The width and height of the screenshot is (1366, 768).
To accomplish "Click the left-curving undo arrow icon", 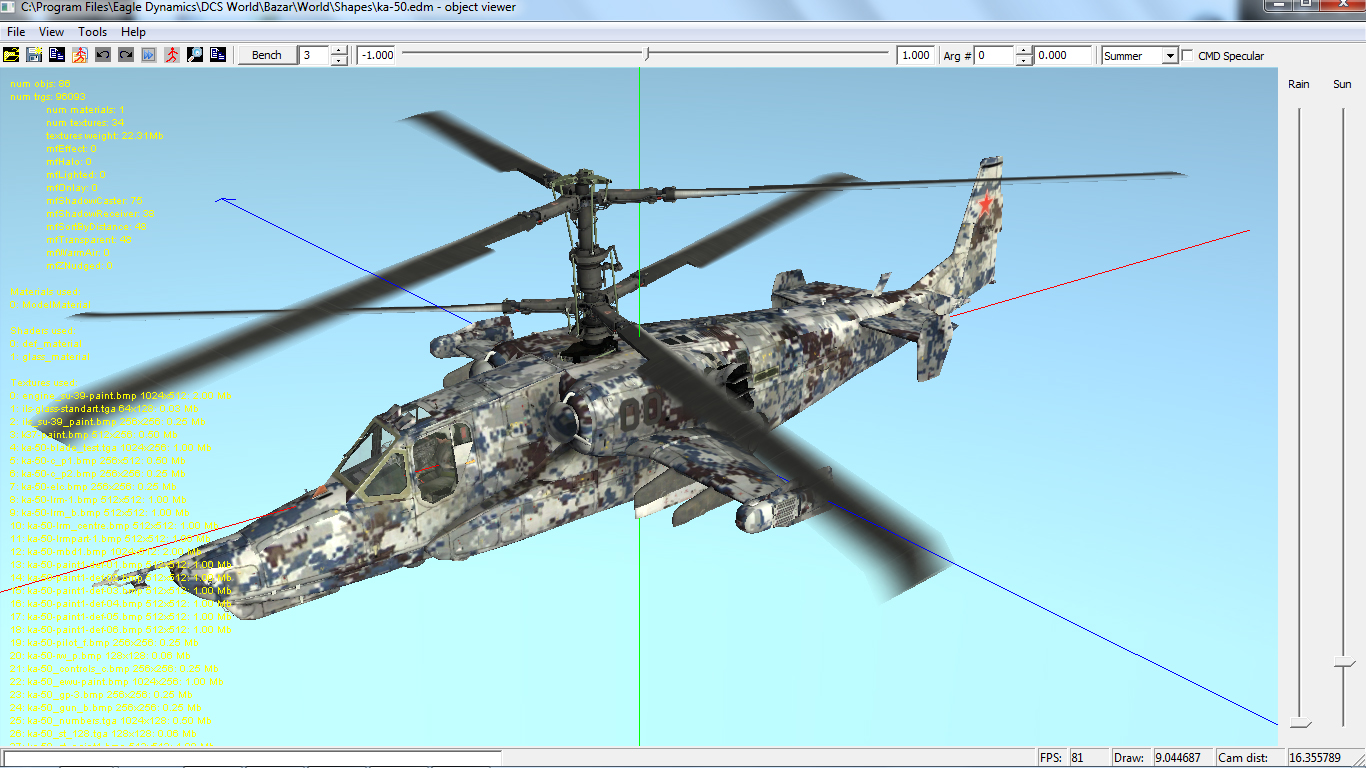I will pyautogui.click(x=102, y=55).
